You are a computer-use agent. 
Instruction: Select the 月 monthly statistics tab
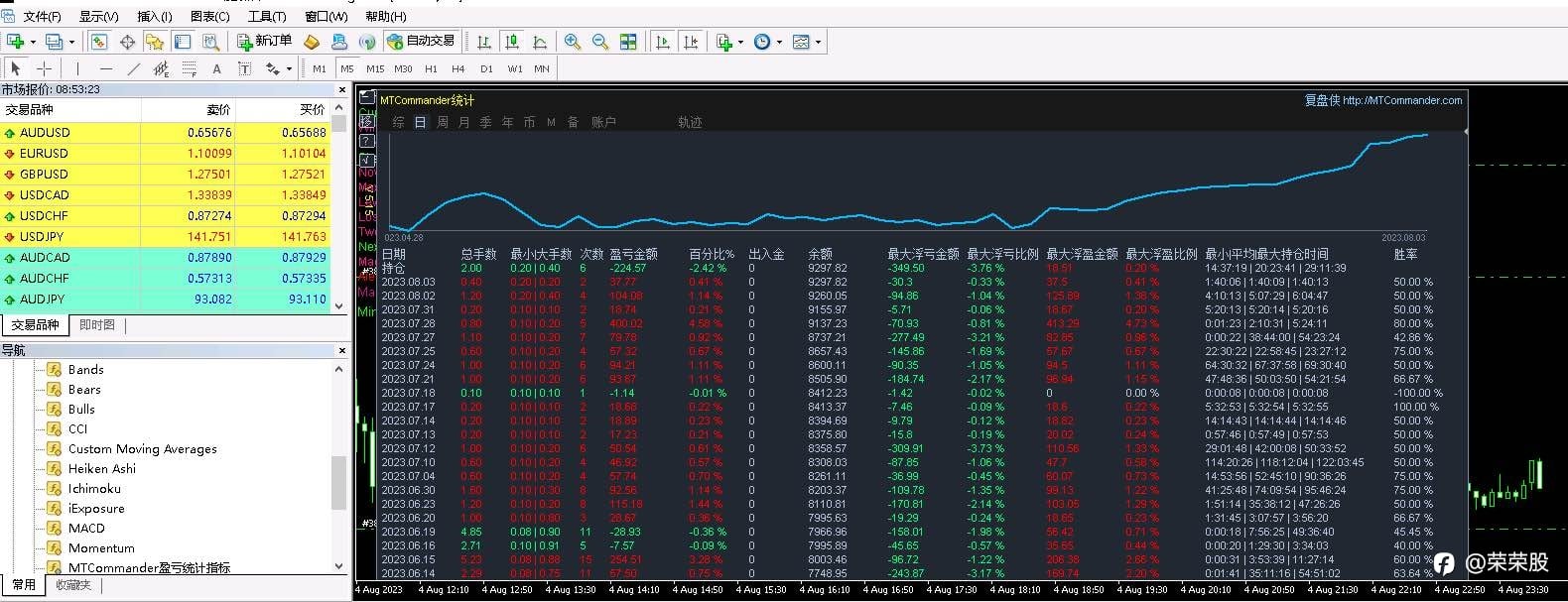click(x=463, y=122)
